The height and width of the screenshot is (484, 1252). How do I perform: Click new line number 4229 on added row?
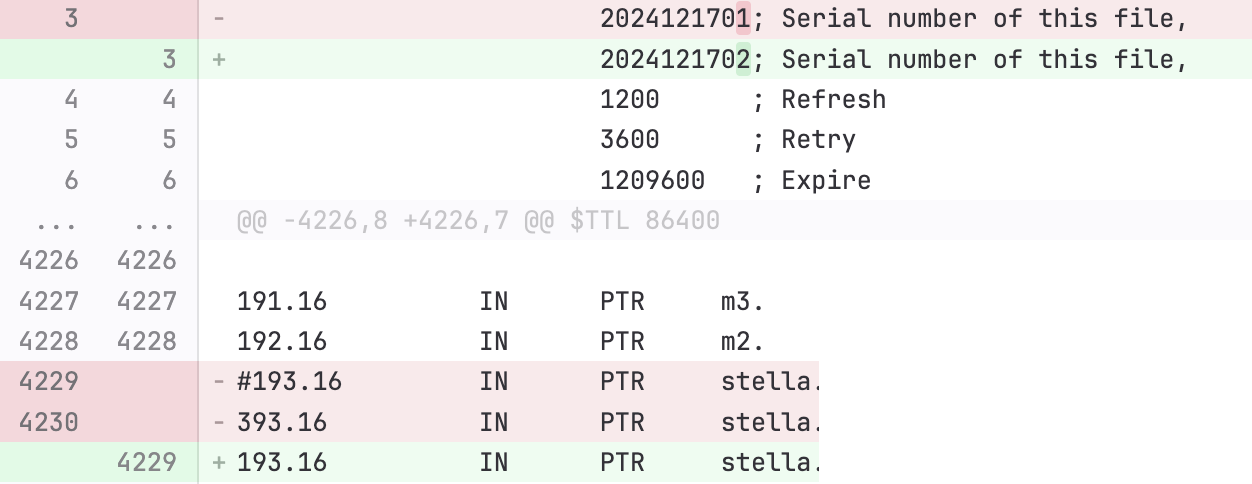(x=147, y=463)
